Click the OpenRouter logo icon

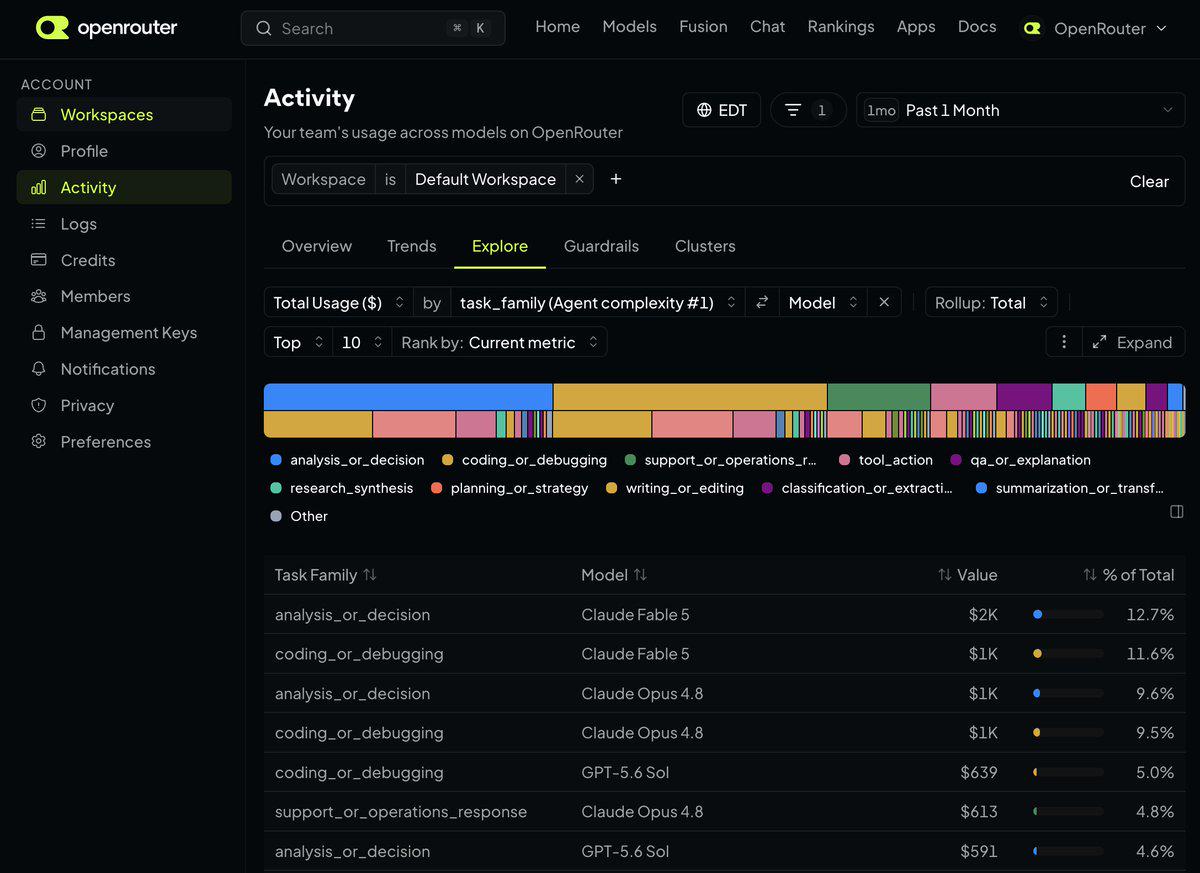pyautogui.click(x=52, y=28)
